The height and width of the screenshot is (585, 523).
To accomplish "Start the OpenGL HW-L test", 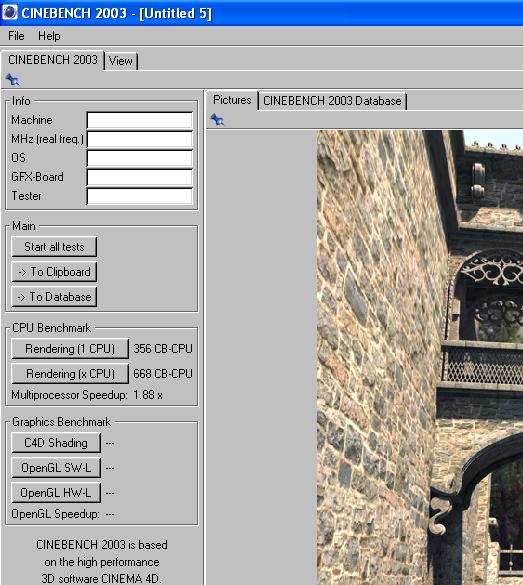I will click(x=56, y=493).
